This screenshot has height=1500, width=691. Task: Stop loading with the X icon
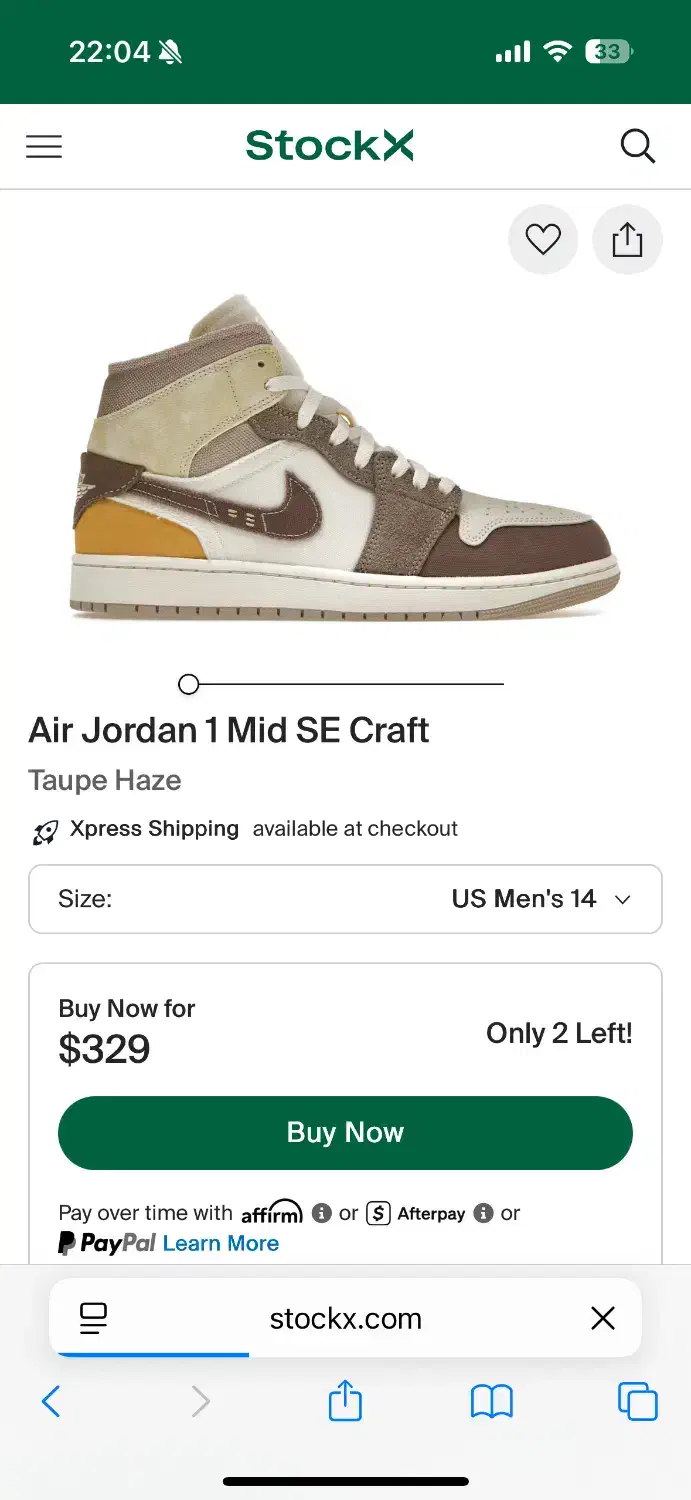point(603,1318)
